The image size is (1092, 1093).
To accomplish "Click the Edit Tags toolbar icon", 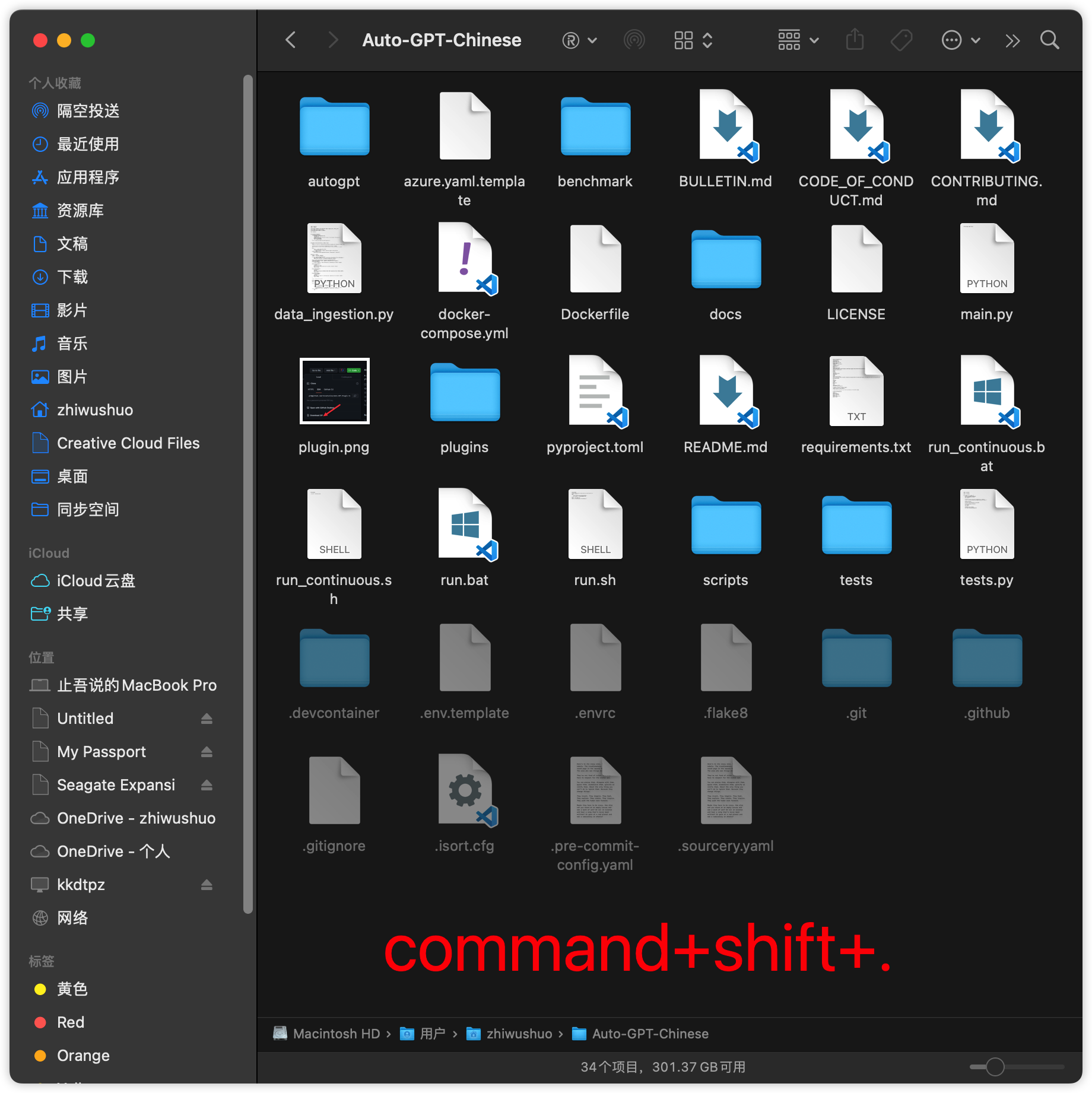I will click(x=901, y=40).
